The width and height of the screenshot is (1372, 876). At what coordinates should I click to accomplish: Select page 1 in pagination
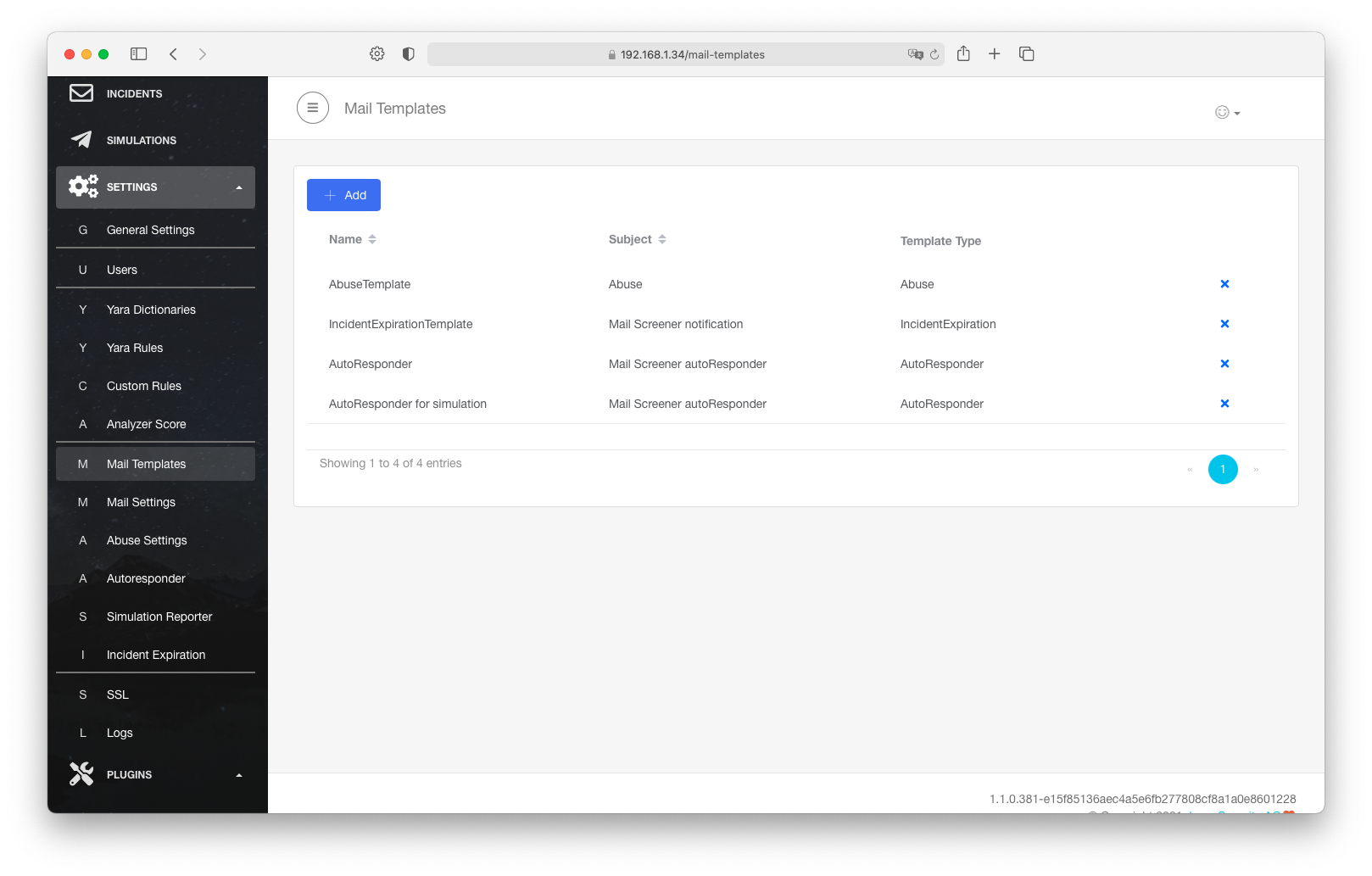[x=1222, y=469]
